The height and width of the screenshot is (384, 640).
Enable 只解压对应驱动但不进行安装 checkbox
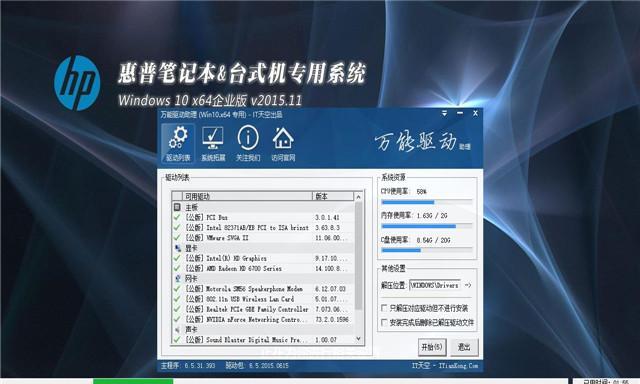pyautogui.click(x=384, y=308)
